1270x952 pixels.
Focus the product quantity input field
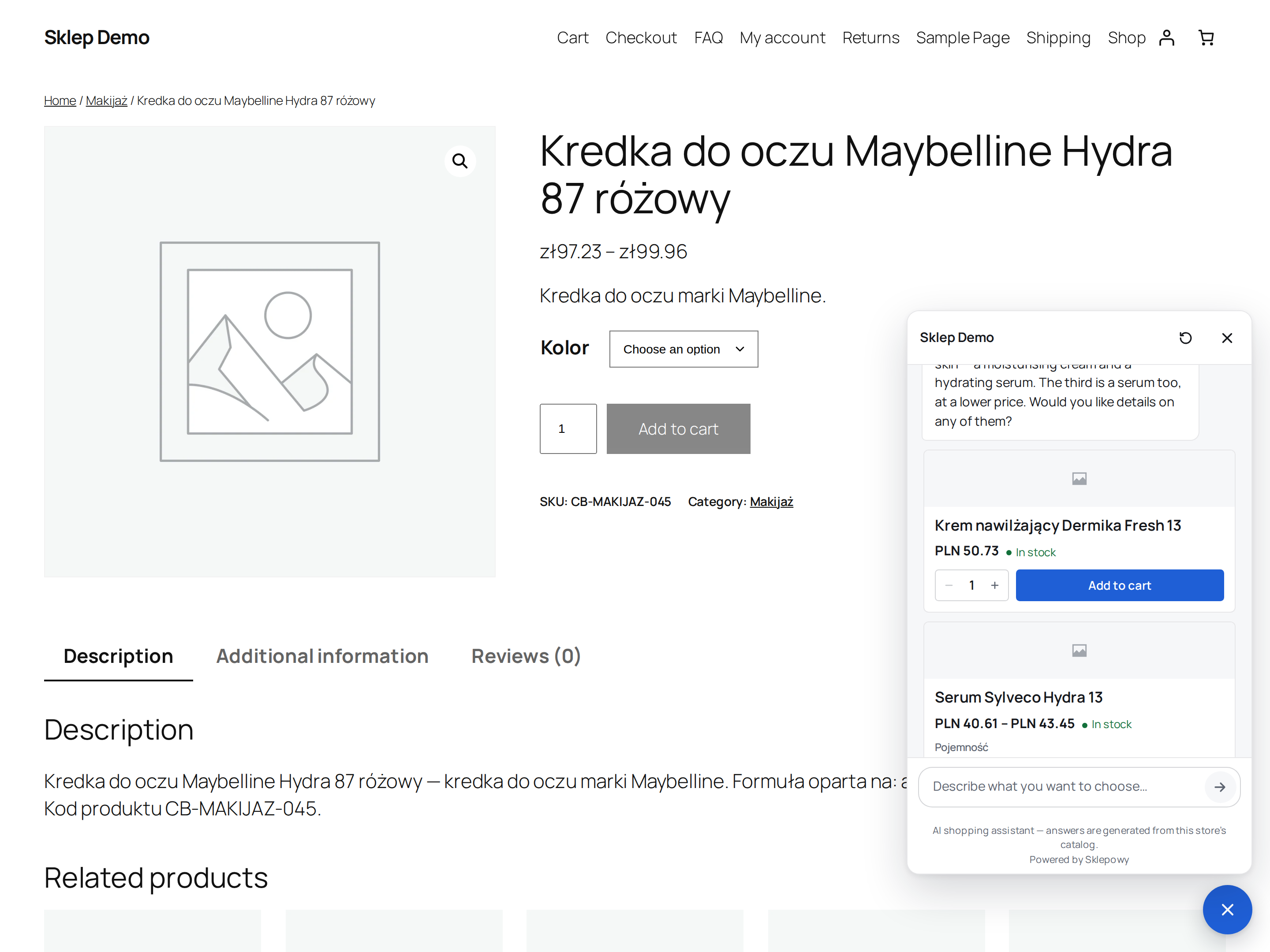[x=568, y=429]
